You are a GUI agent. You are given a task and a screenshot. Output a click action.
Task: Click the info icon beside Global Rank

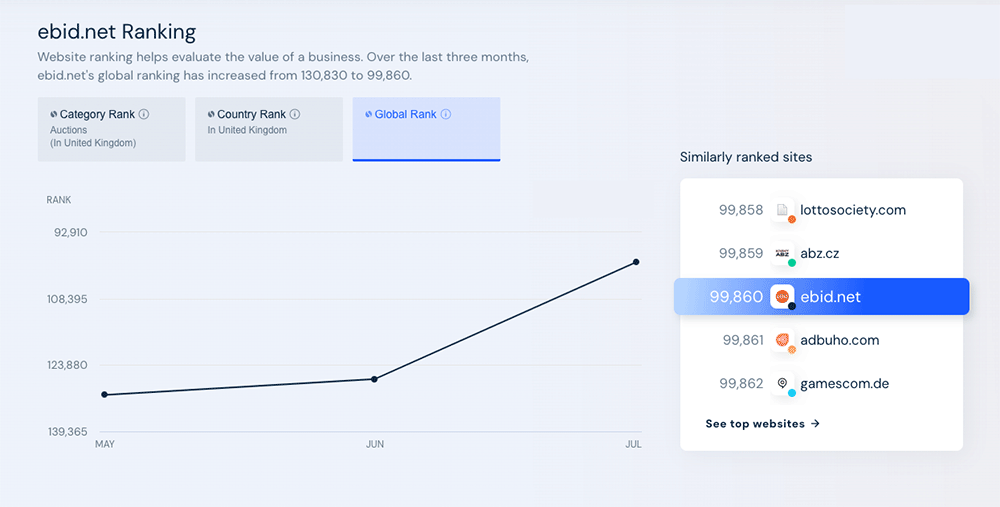(x=446, y=114)
